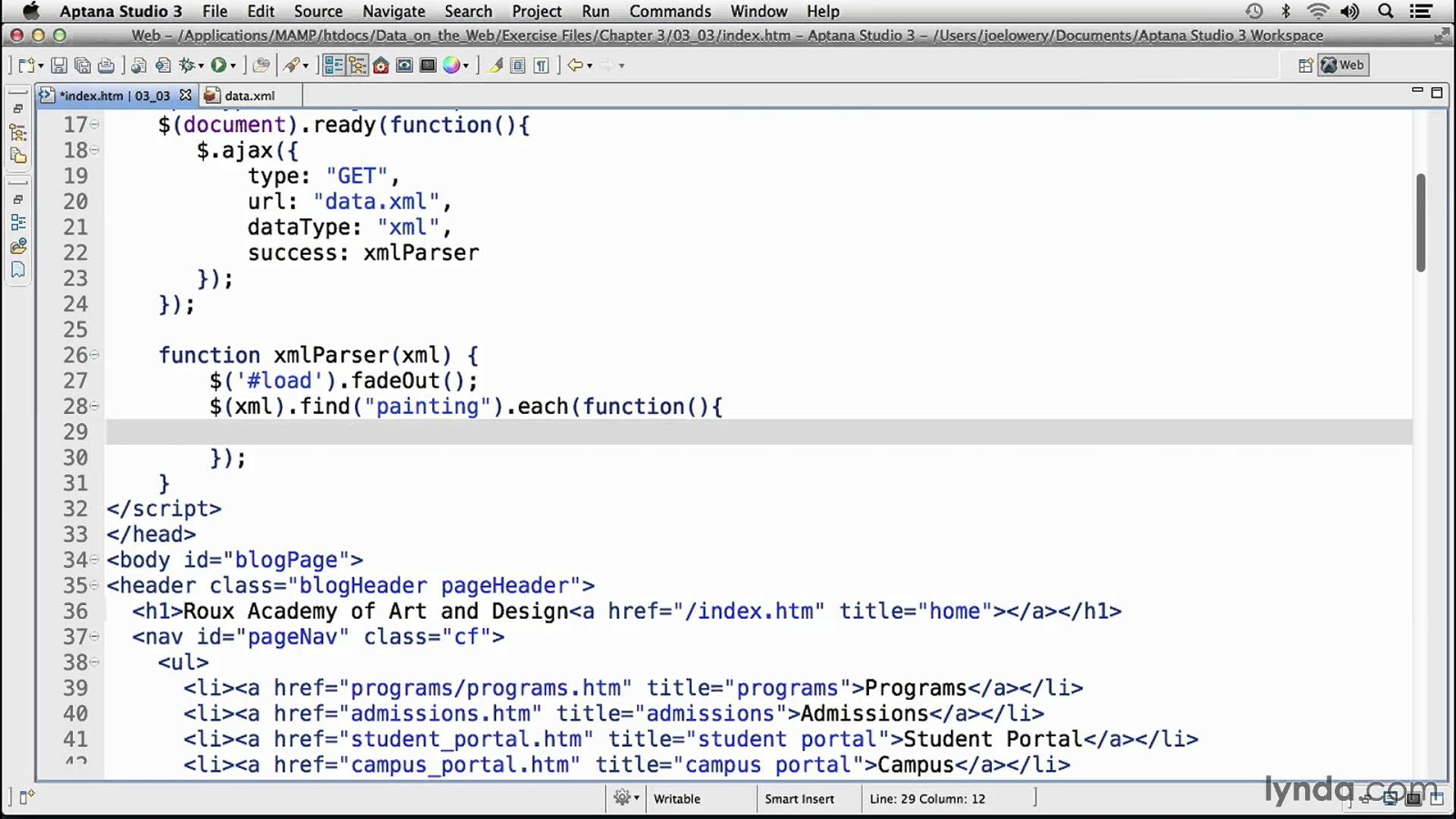Open the Navigate menu
1456x819 pixels.
393,11
